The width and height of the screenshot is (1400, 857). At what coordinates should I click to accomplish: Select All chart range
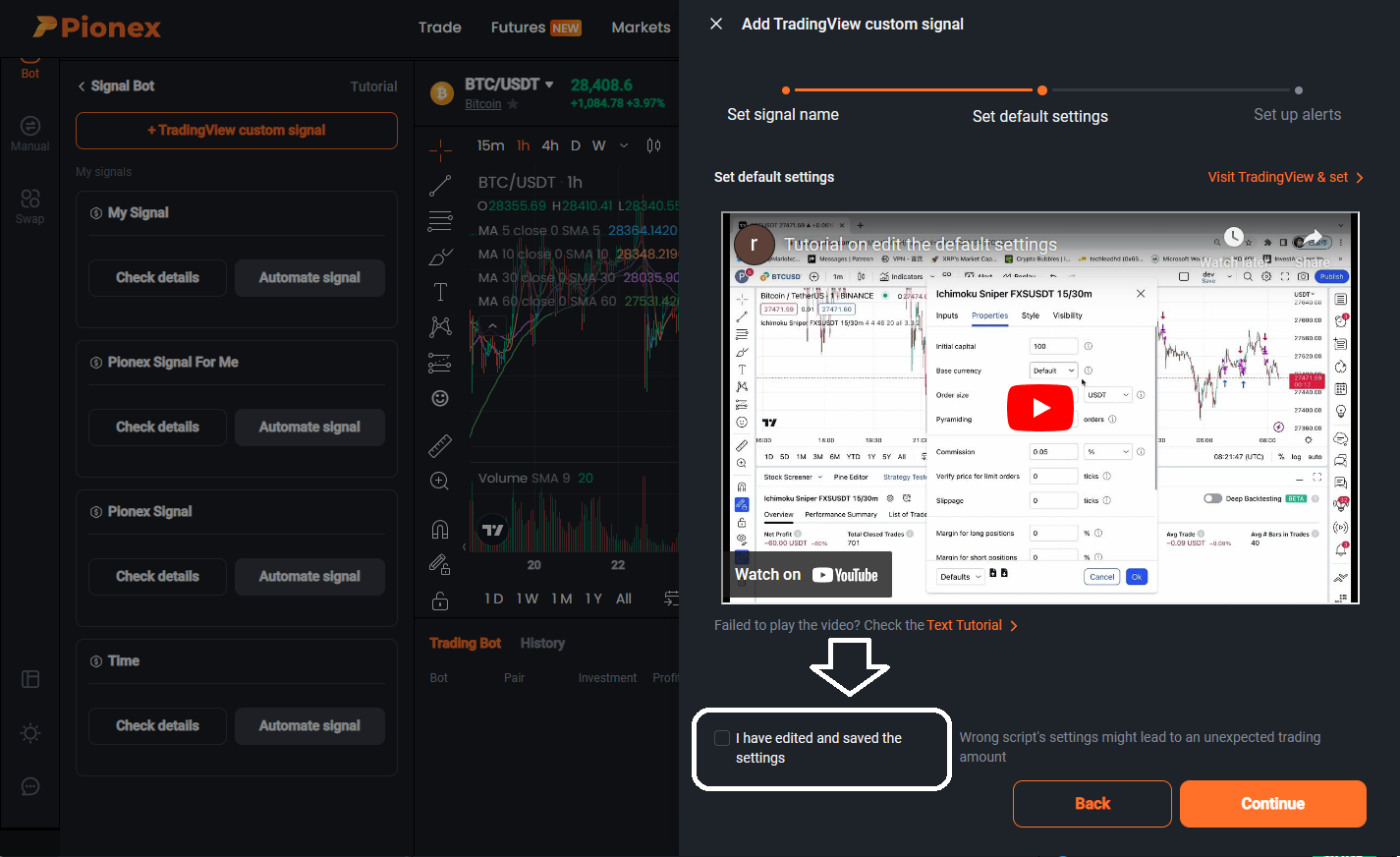pos(624,599)
